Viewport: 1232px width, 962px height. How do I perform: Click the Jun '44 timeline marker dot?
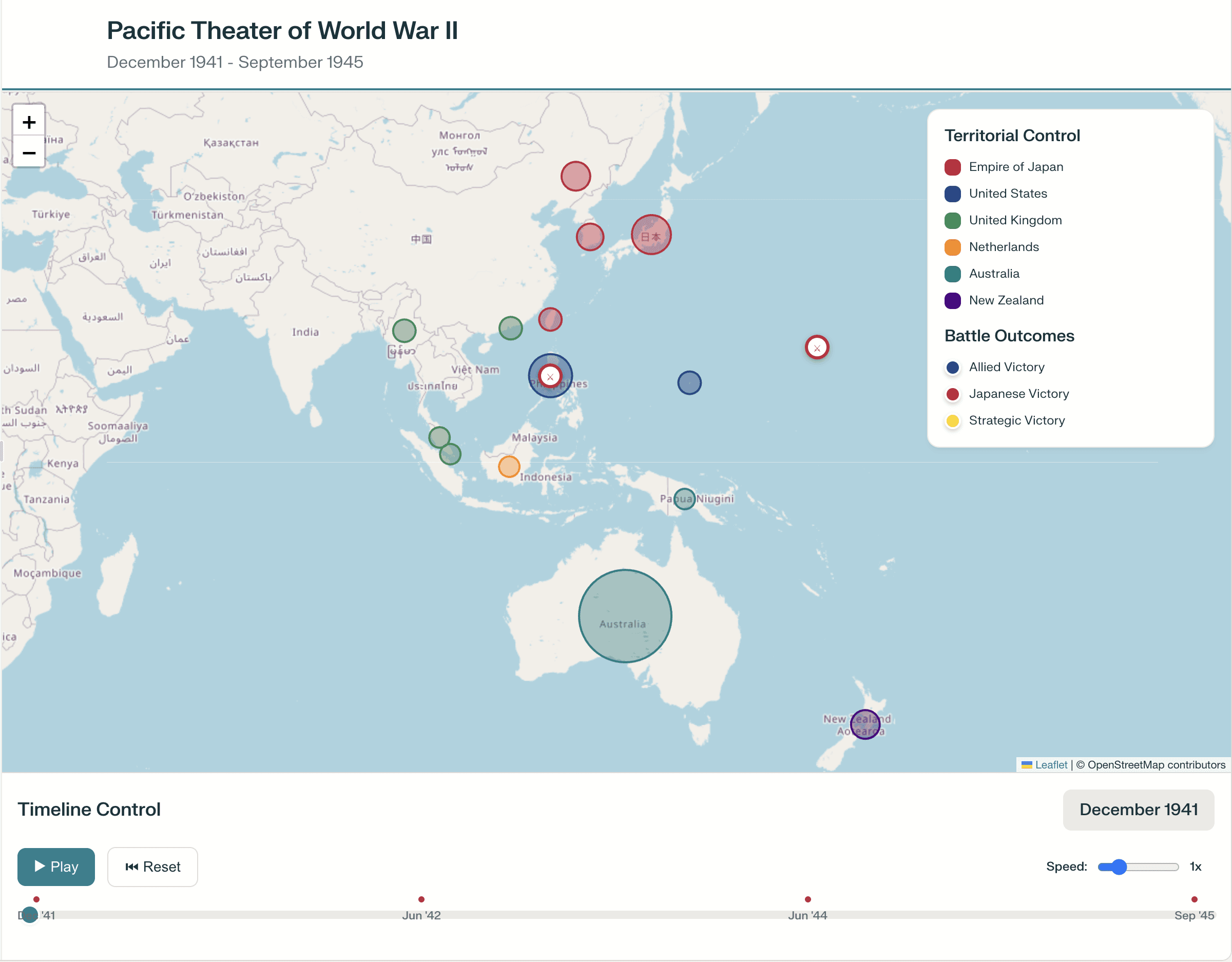[807, 899]
